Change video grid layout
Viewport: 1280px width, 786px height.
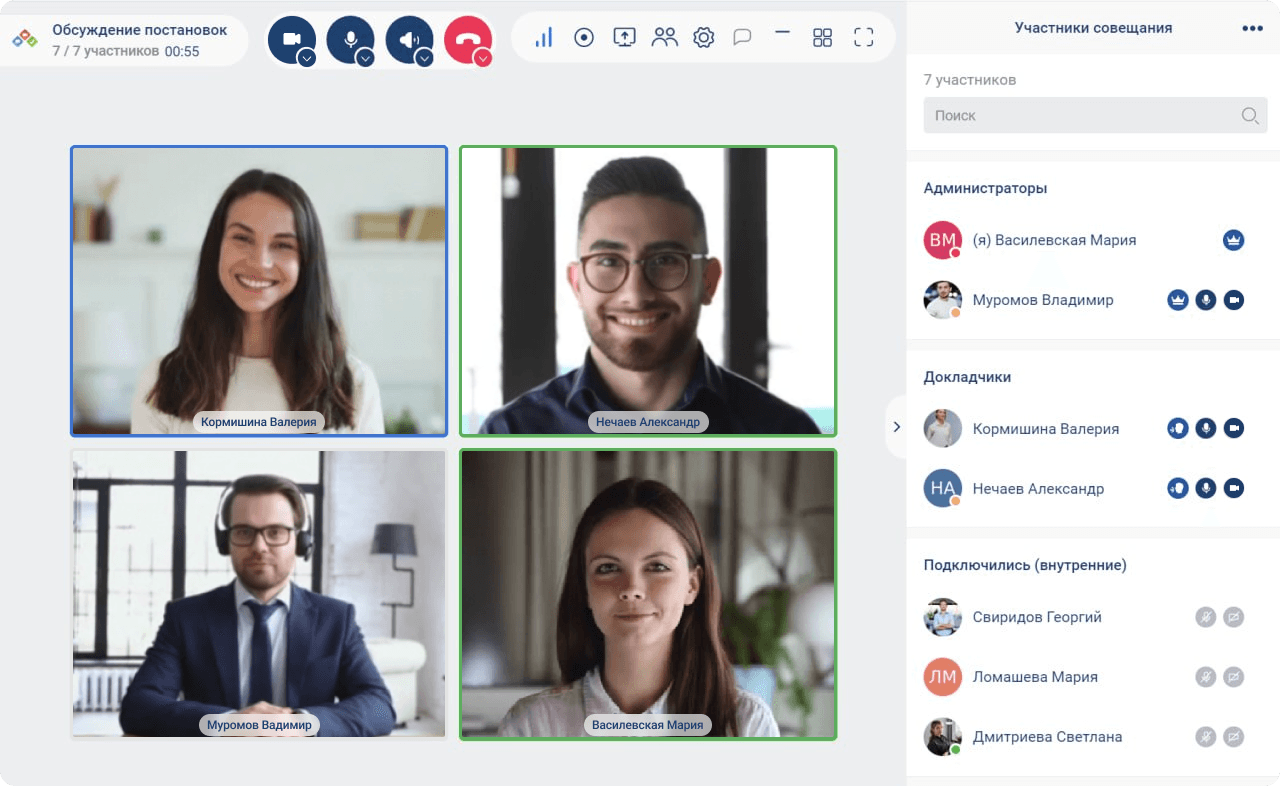[x=822, y=38]
